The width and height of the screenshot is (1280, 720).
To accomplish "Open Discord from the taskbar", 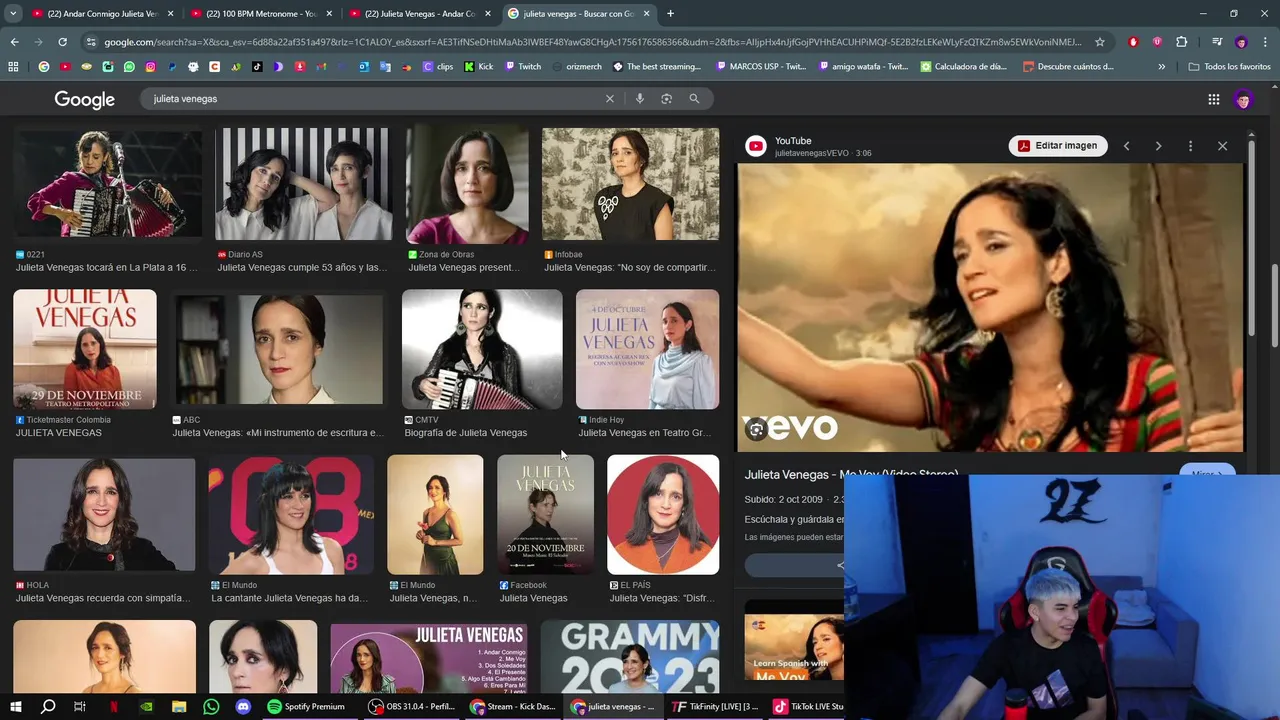I will pos(243,707).
